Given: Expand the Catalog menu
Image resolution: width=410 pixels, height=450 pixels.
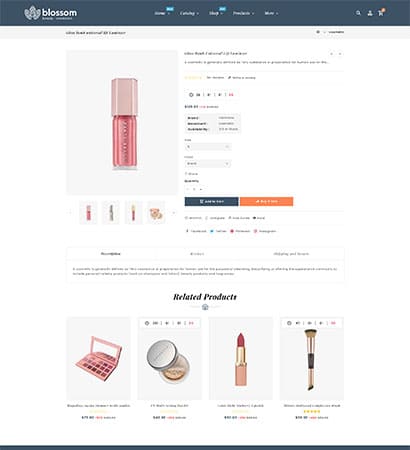Looking at the screenshot, I should tap(189, 13).
